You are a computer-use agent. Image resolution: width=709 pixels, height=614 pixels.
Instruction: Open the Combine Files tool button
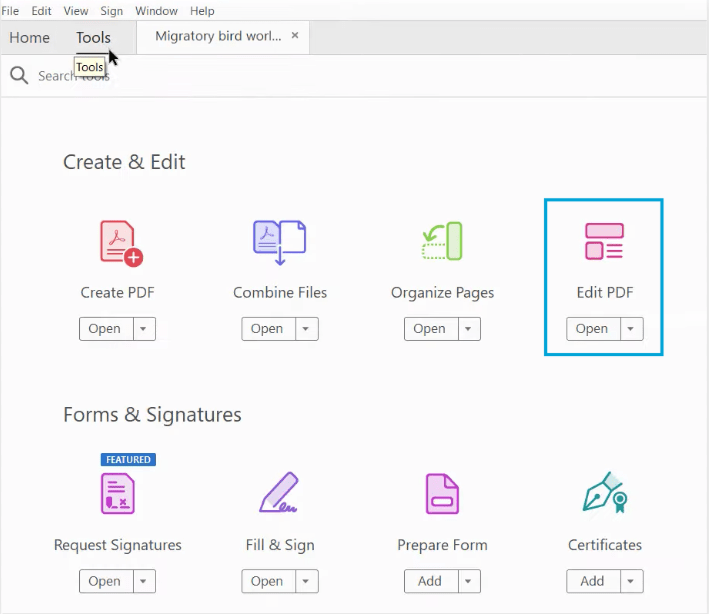269,329
